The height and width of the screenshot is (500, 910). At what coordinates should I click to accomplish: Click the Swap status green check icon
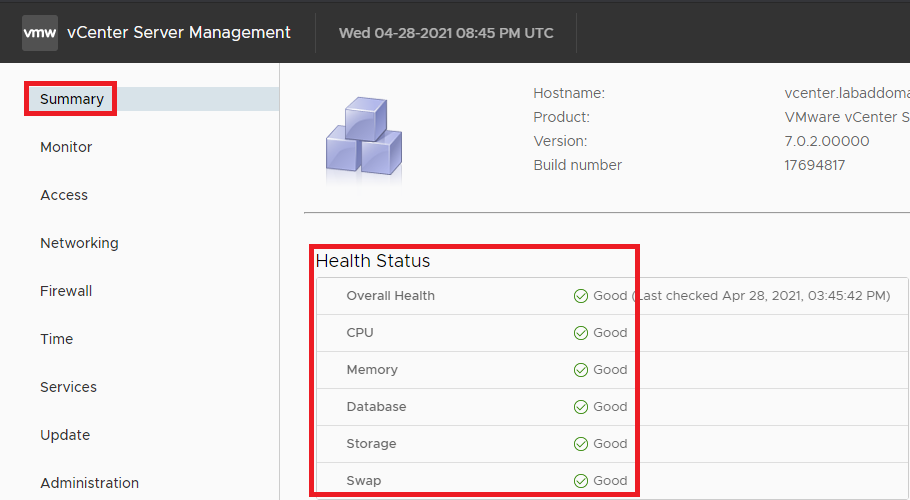point(580,481)
